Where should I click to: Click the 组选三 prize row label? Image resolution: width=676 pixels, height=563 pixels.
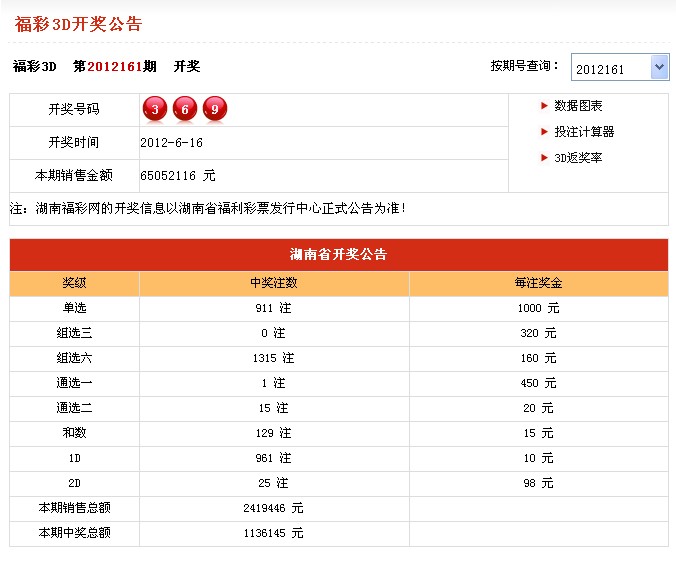(74, 333)
